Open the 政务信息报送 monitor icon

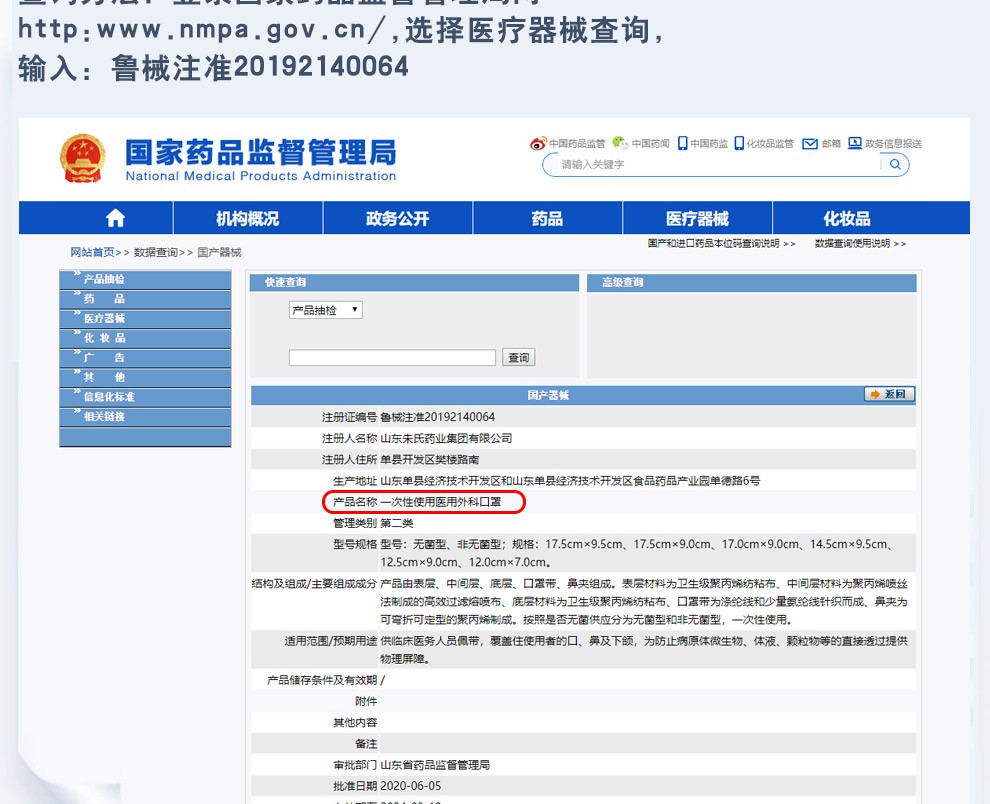855,143
